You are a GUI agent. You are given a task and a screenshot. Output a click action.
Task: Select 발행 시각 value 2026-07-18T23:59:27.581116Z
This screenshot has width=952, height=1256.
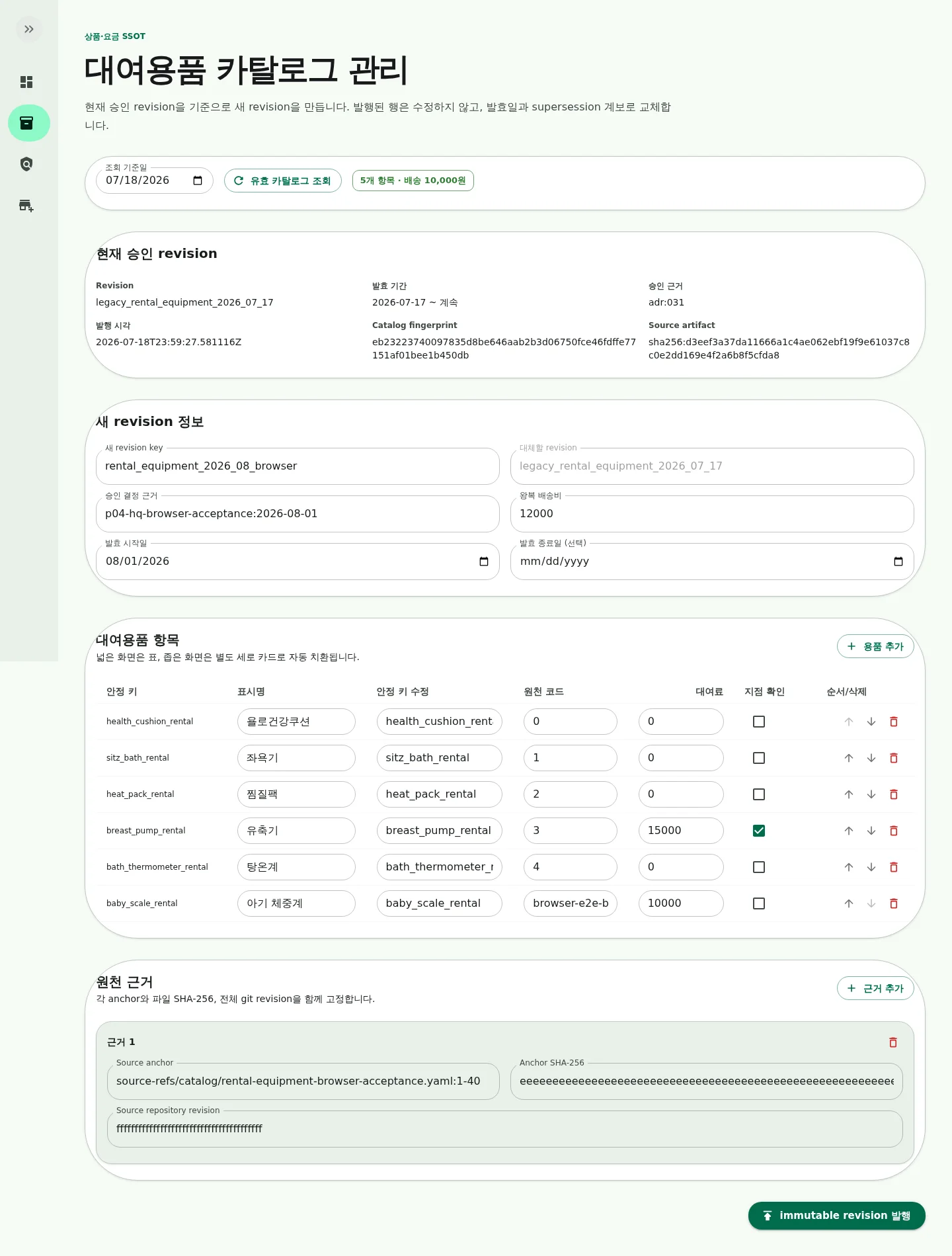[x=169, y=342]
